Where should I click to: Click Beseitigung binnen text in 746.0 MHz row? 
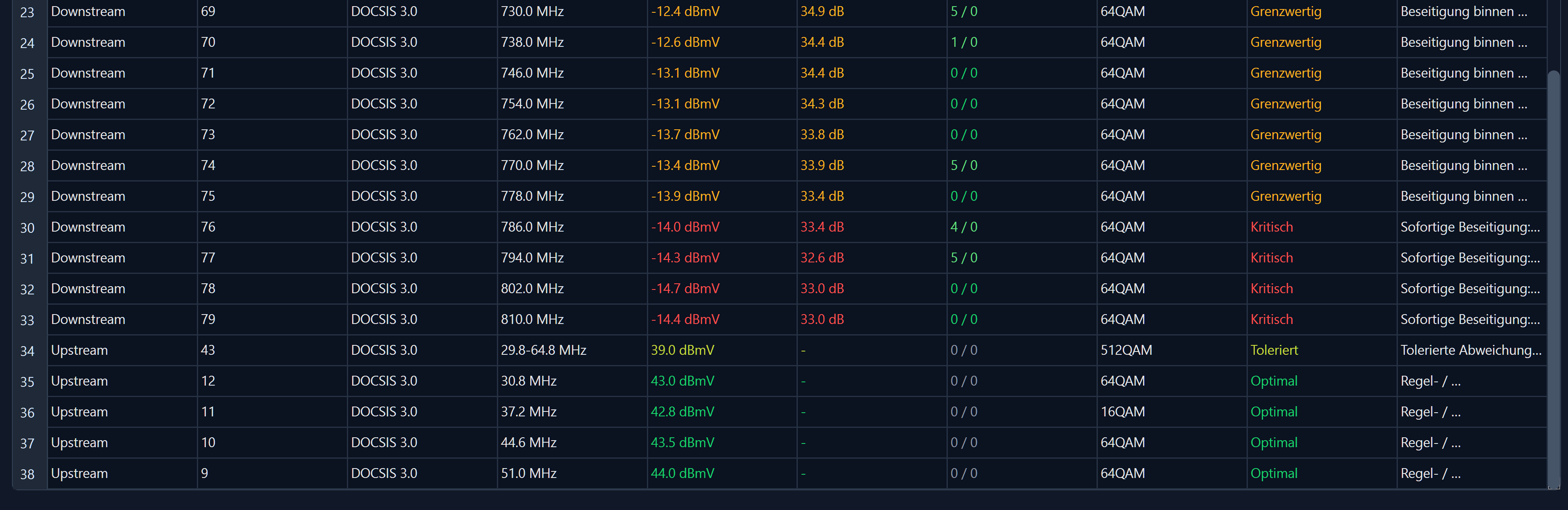[x=1463, y=73]
